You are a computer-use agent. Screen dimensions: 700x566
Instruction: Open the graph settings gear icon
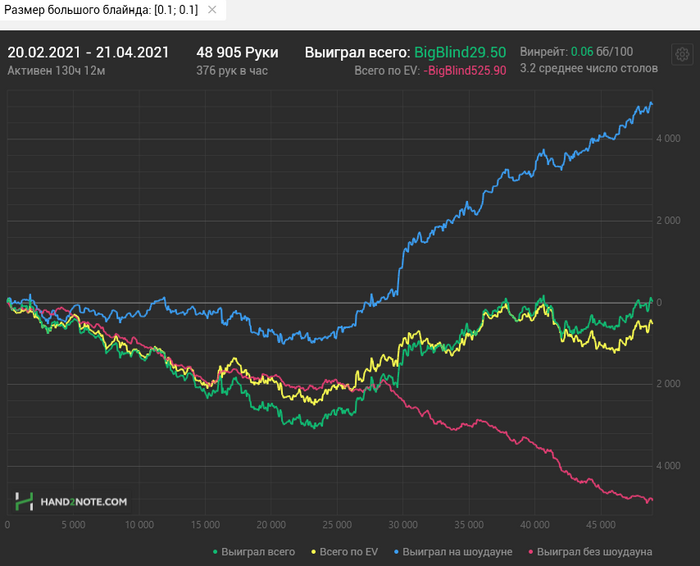click(682, 54)
